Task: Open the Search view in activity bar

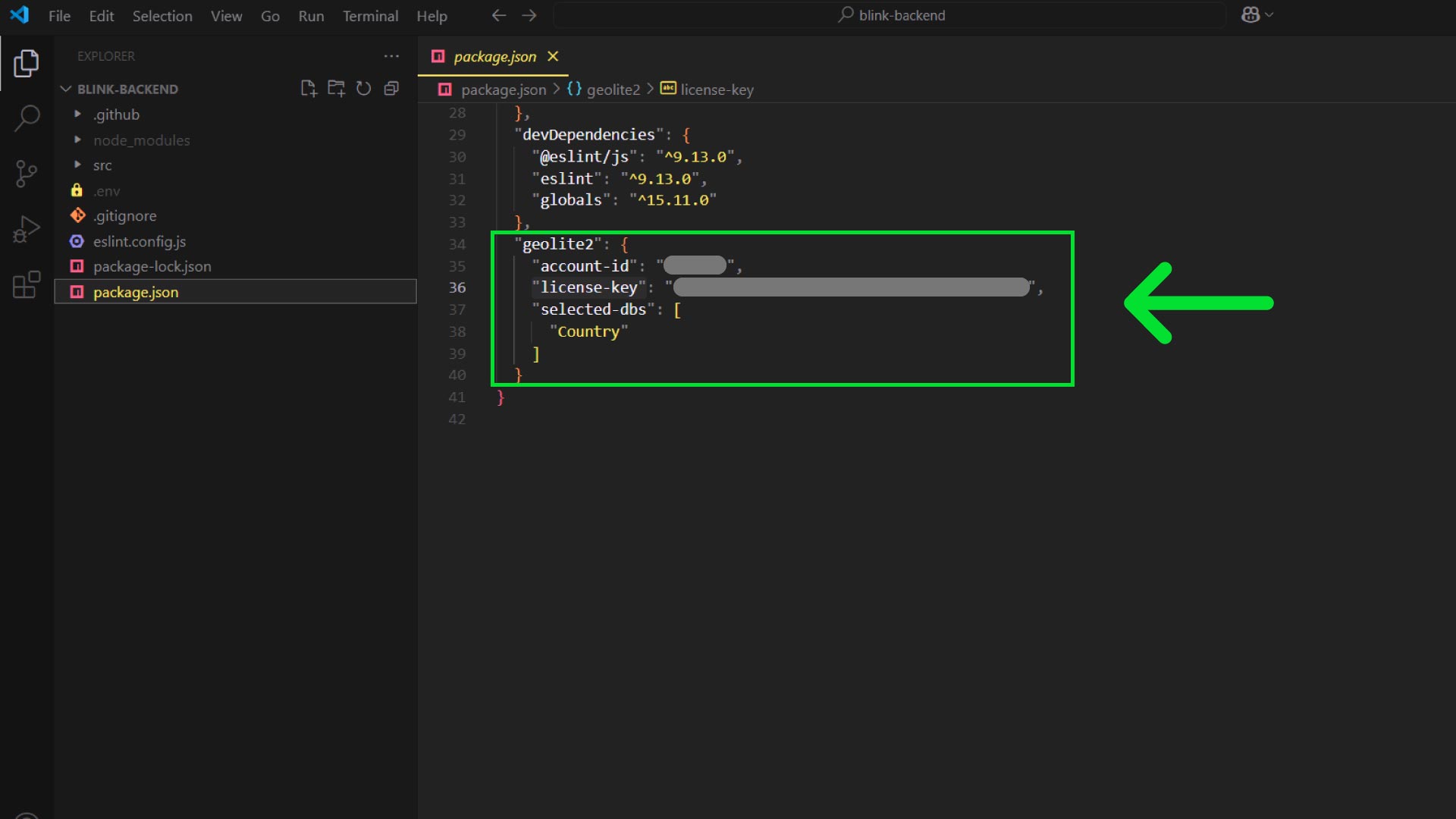Action: [x=27, y=118]
